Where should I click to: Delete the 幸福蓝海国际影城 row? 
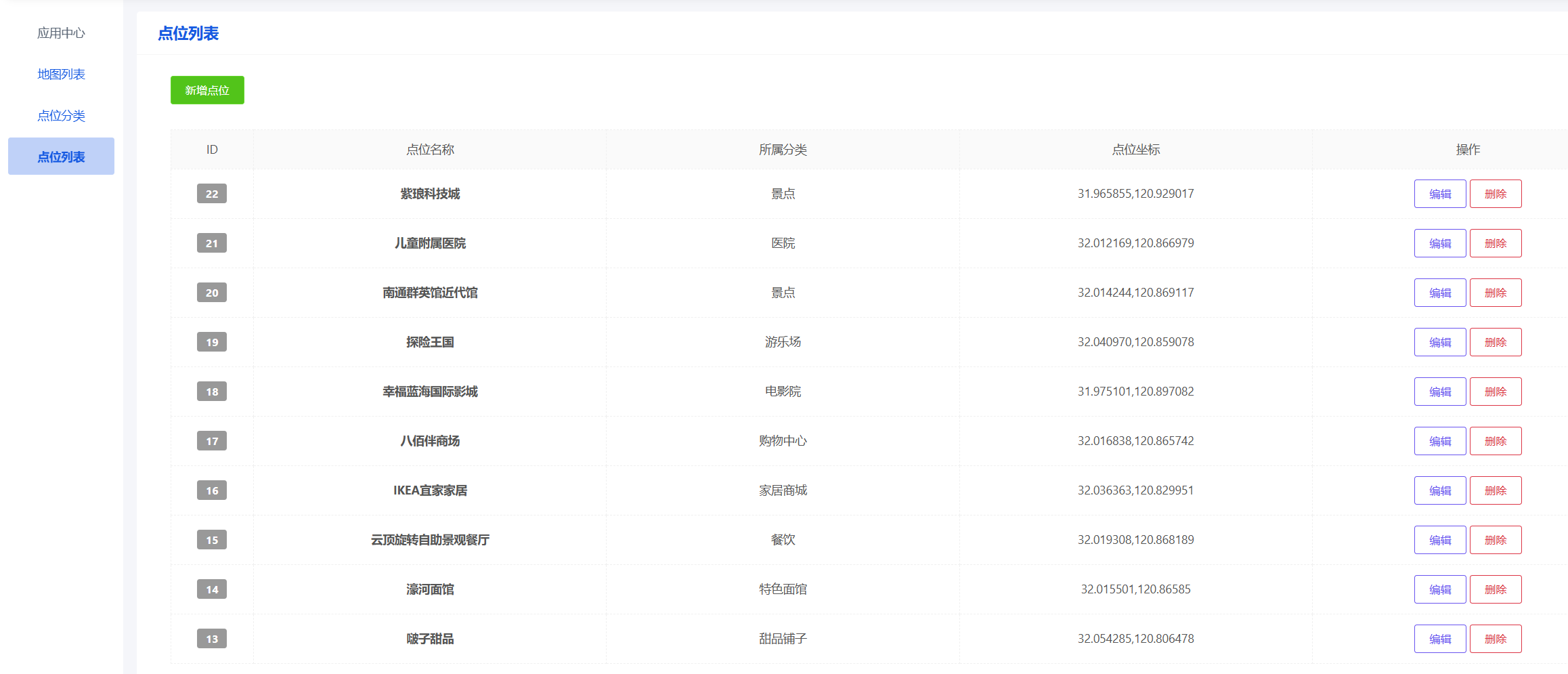(x=1495, y=392)
